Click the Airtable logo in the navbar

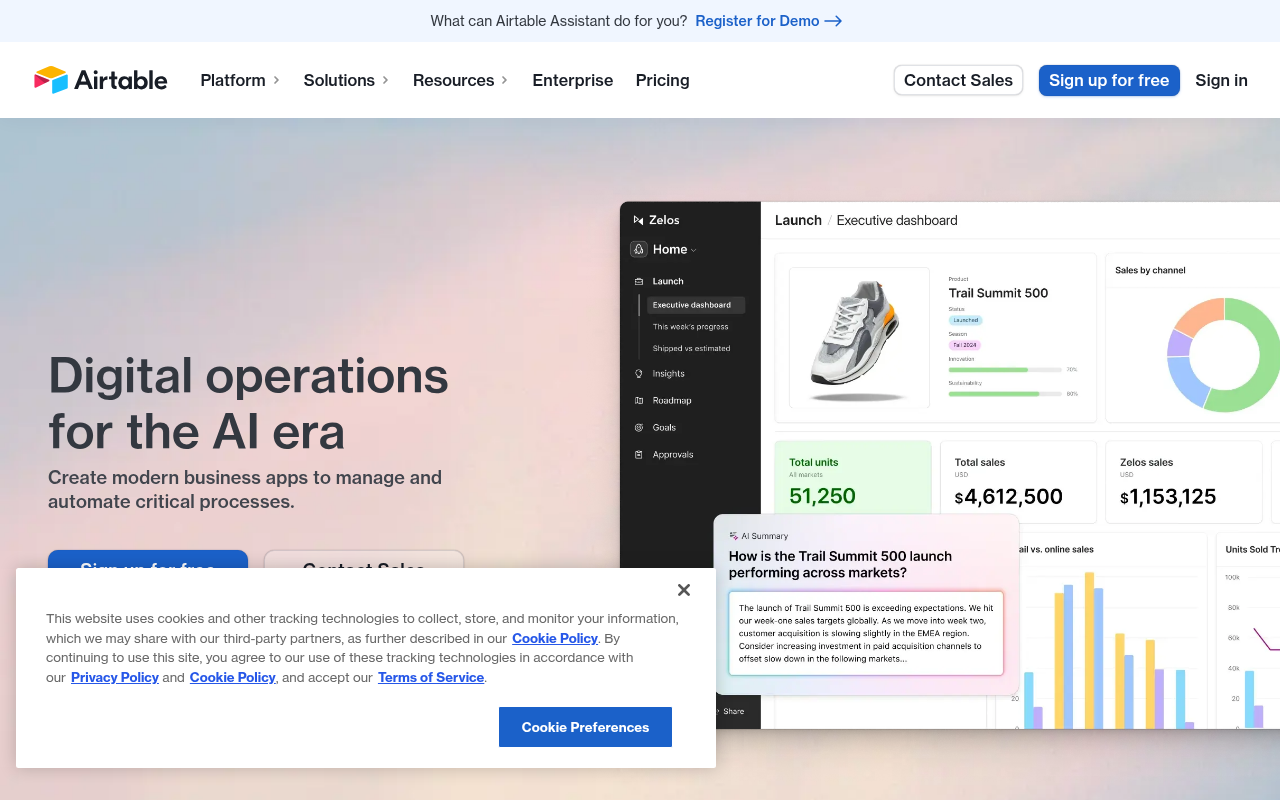[x=100, y=80]
